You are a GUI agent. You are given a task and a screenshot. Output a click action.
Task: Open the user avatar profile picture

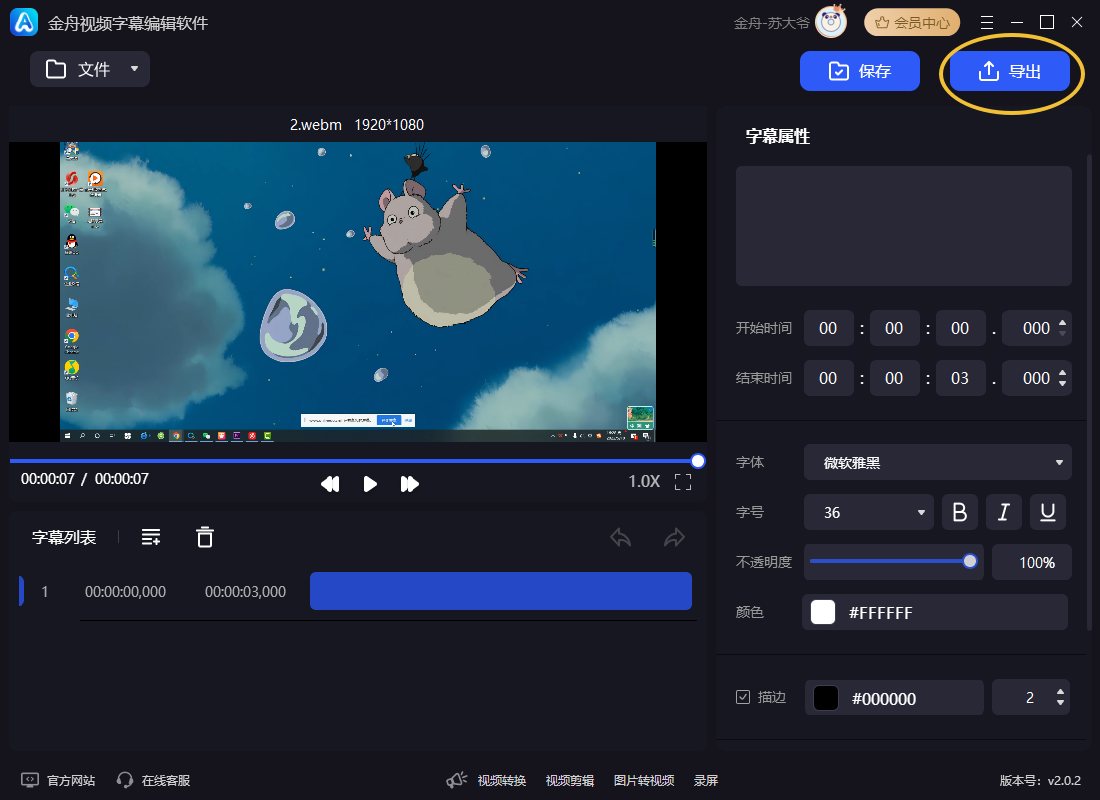tap(831, 22)
